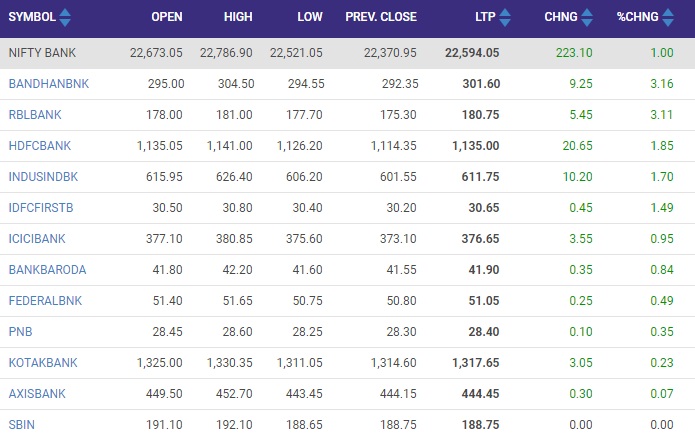Image resolution: width=695 pixels, height=438 pixels.
Task: Click the CHNG column header label
Action: click(x=561, y=17)
